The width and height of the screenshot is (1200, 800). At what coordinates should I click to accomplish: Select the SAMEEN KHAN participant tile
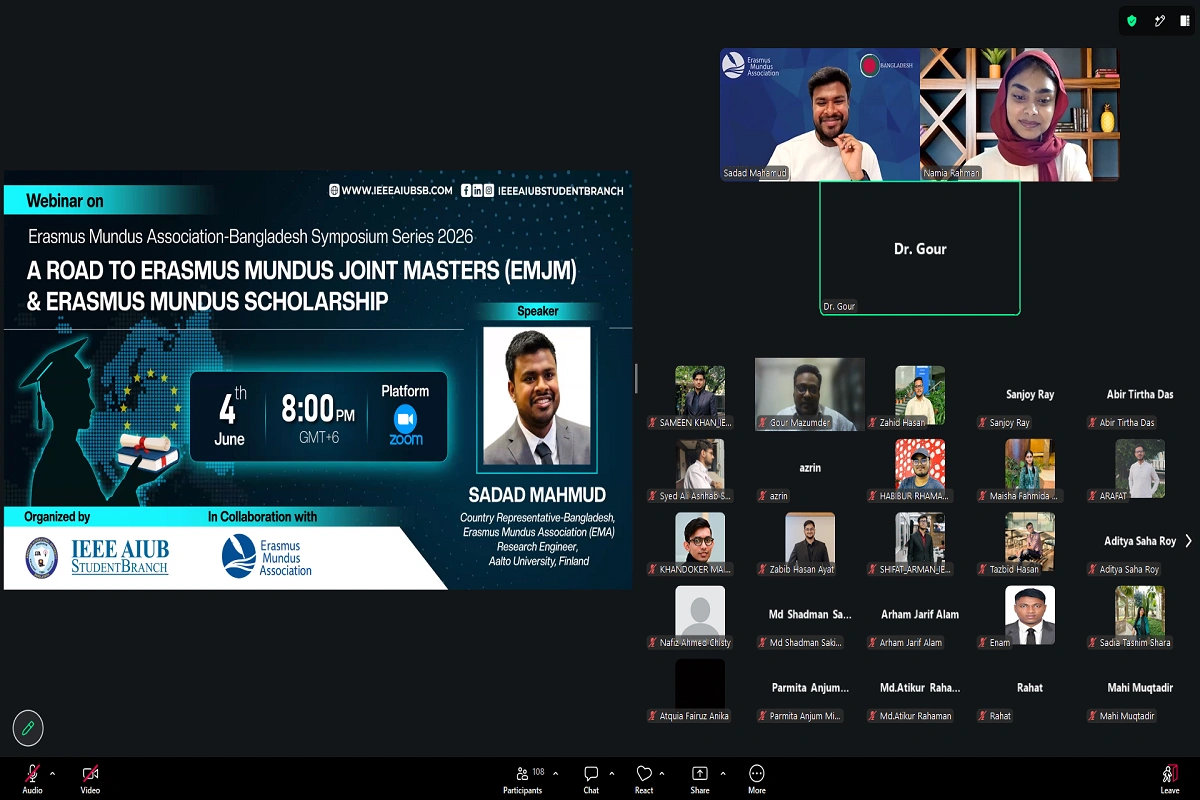tap(700, 397)
